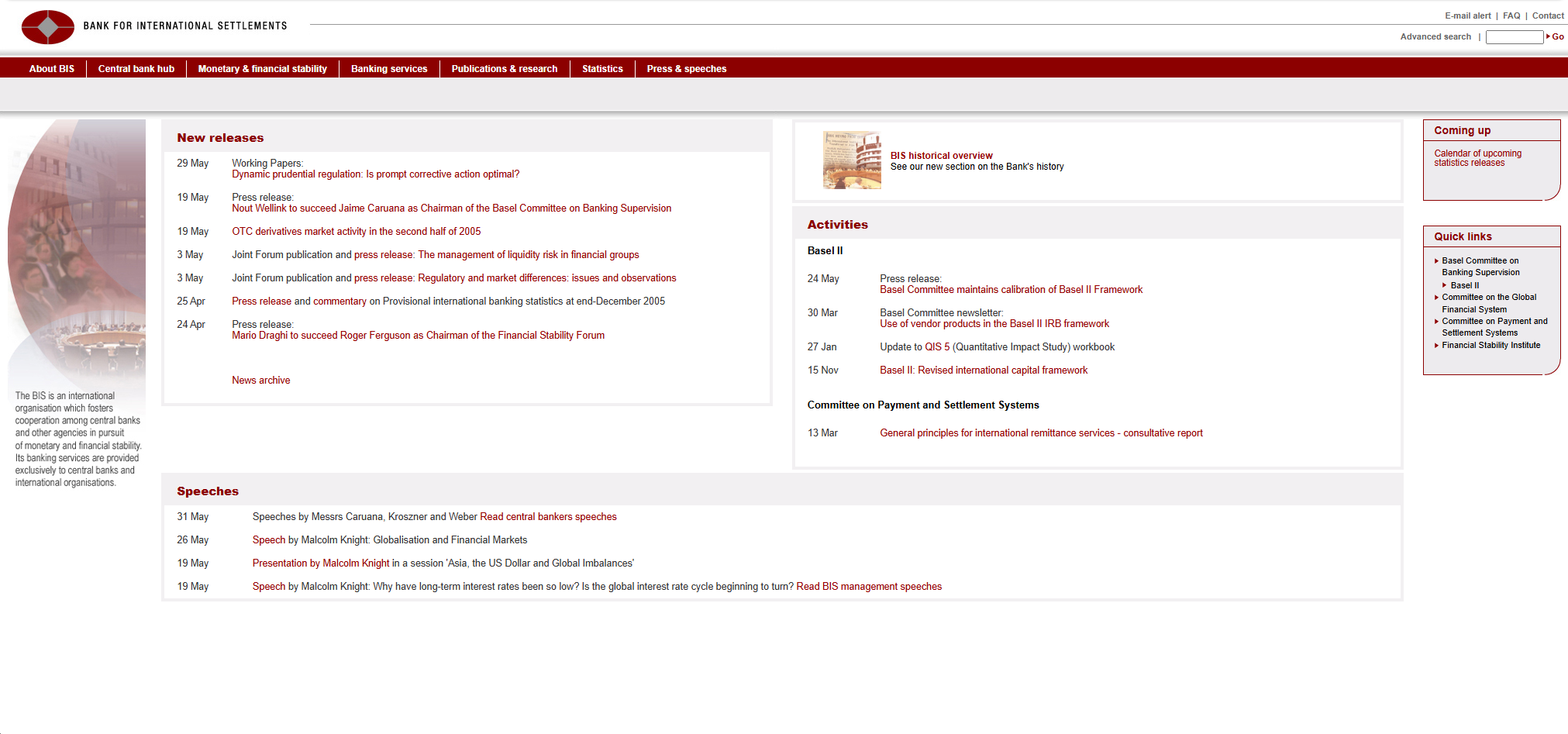This screenshot has height=734, width=1568.
Task: Click Read BIS management speeches link
Action: (869, 587)
